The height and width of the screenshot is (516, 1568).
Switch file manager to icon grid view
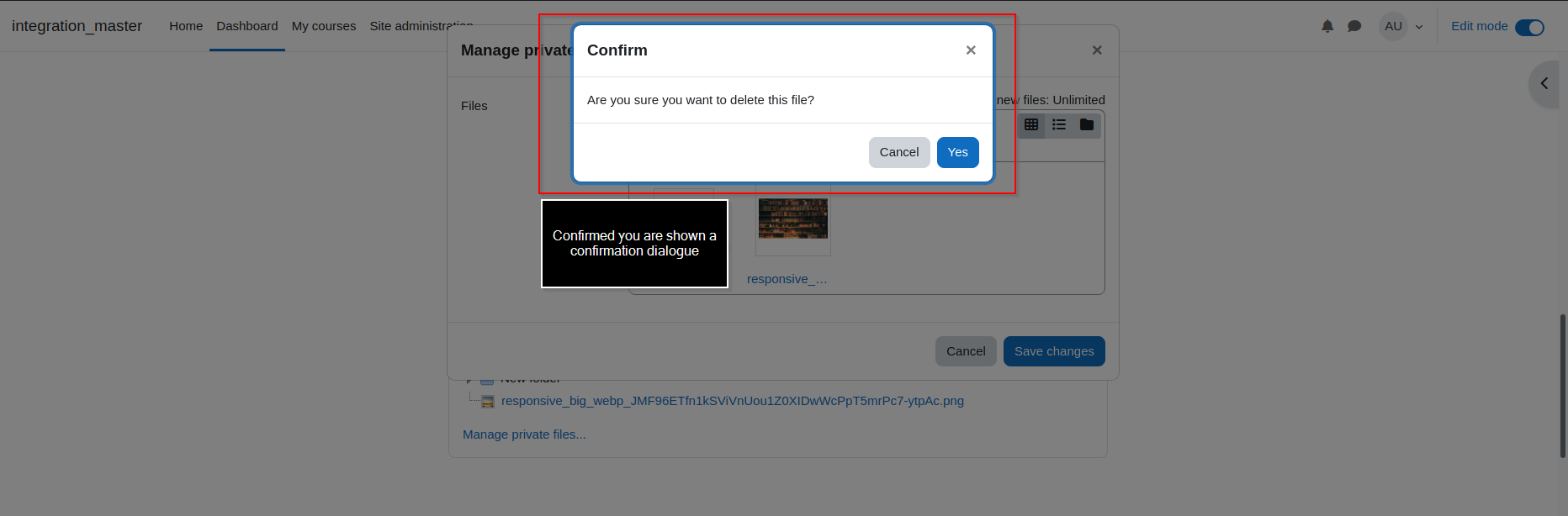[x=1031, y=124]
